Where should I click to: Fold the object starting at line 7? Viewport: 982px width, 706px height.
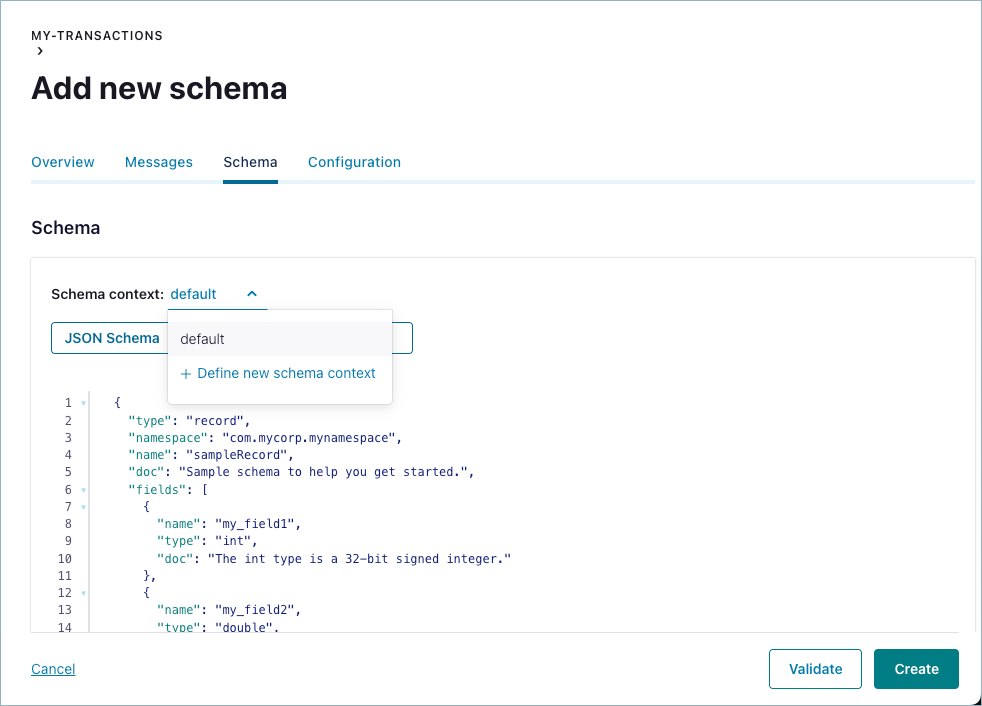pos(83,507)
